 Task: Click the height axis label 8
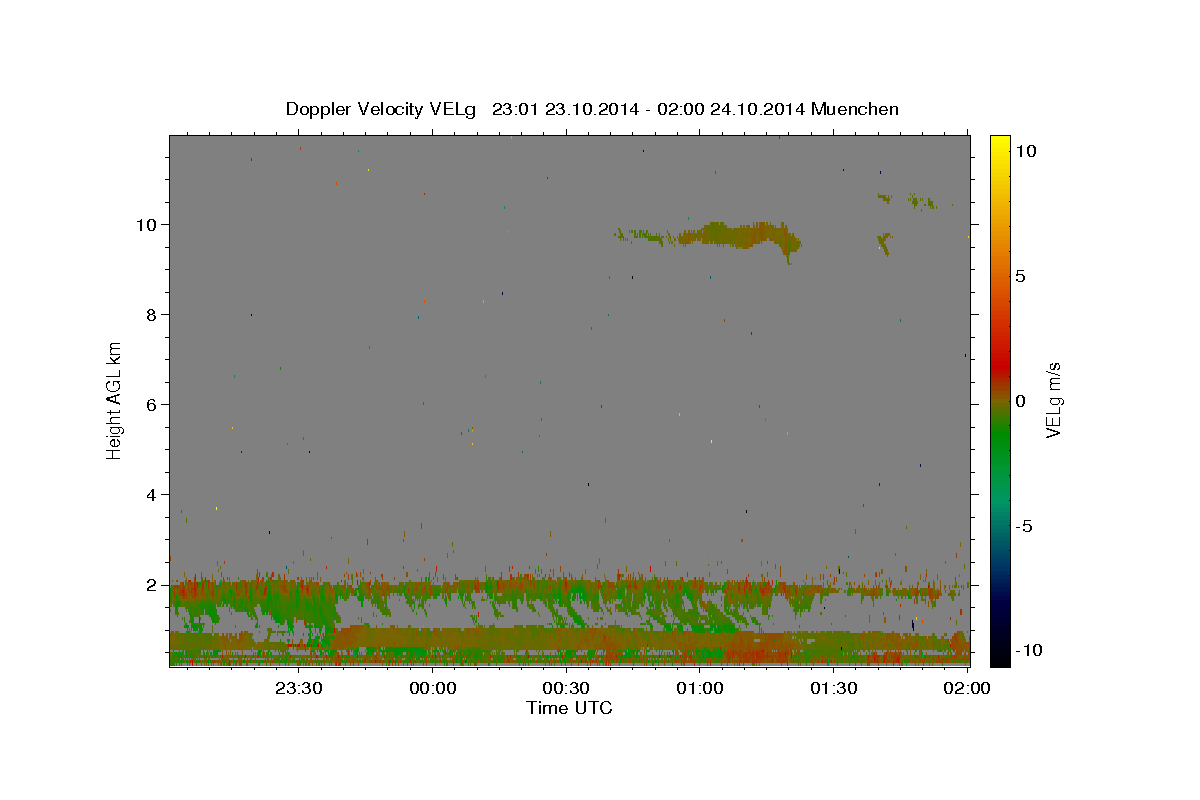coord(153,314)
